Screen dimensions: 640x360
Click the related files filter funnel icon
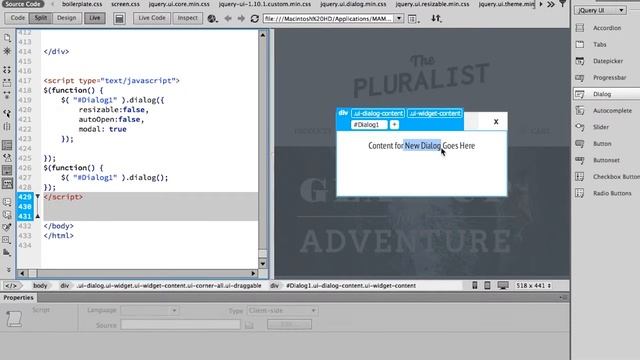click(x=563, y=4)
